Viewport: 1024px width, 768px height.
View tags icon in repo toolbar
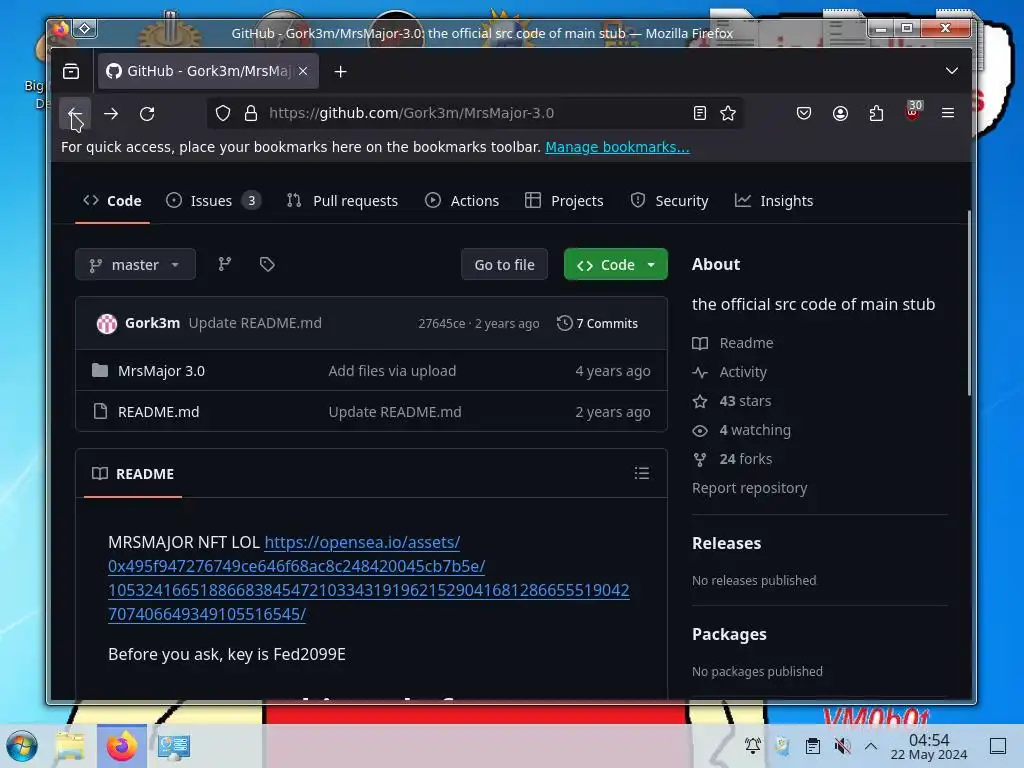point(267,264)
